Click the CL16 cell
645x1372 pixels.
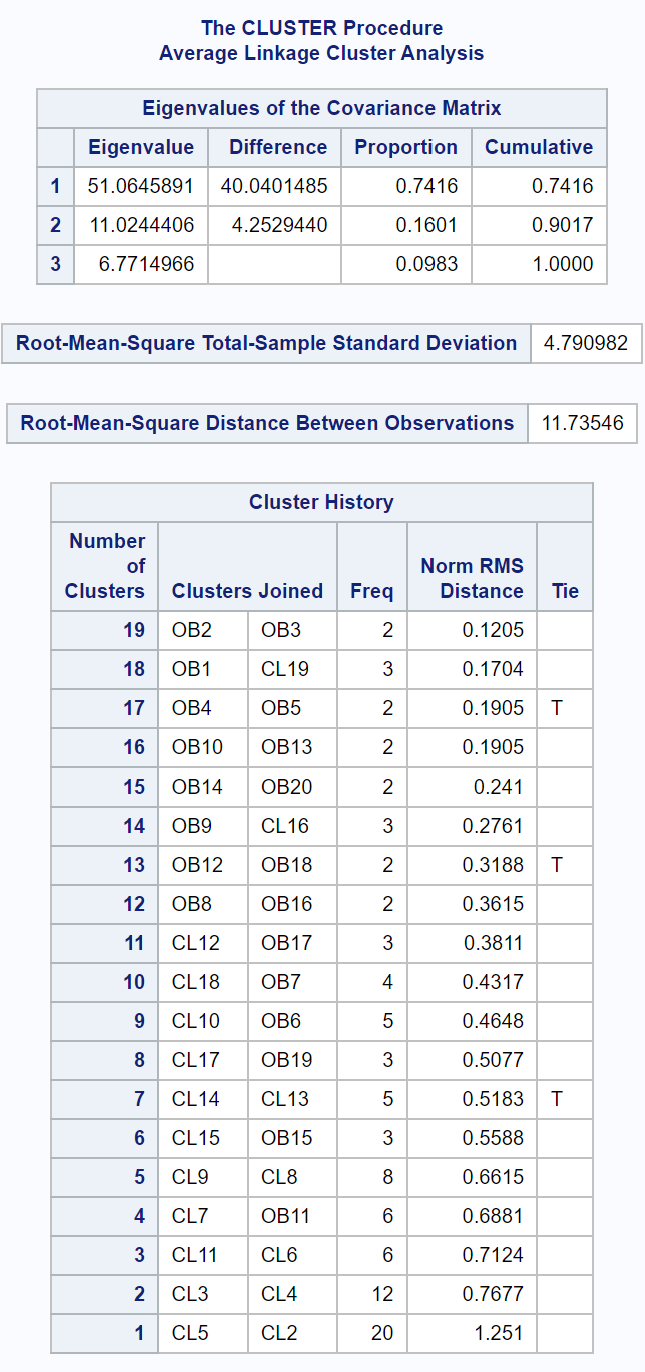293,826
